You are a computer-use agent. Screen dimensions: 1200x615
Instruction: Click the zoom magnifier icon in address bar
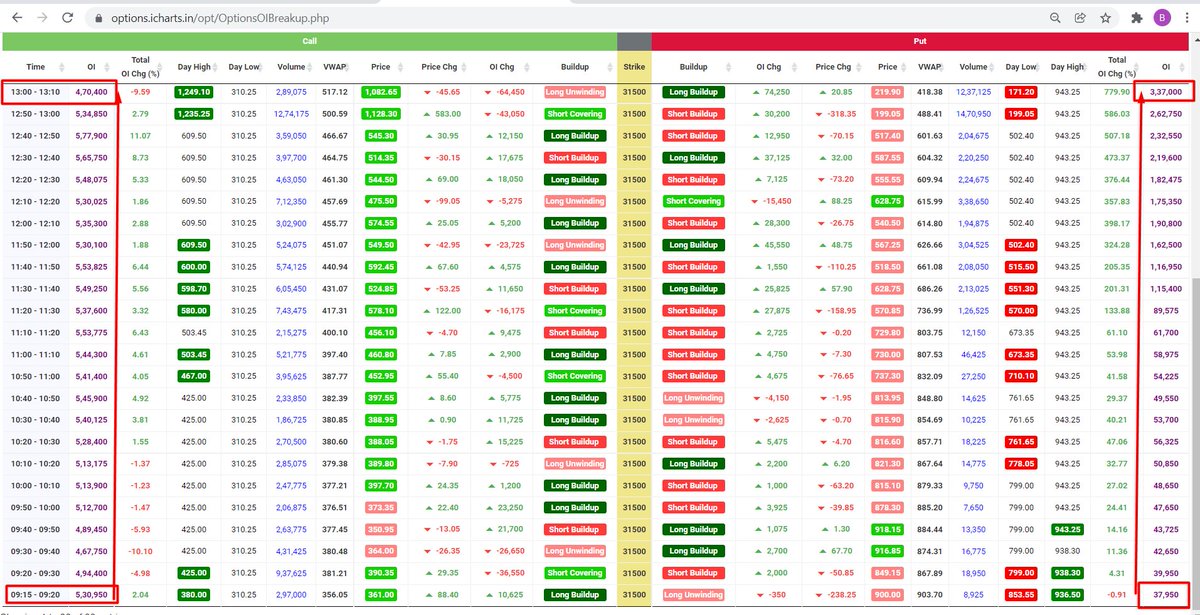pyautogui.click(x=1055, y=18)
